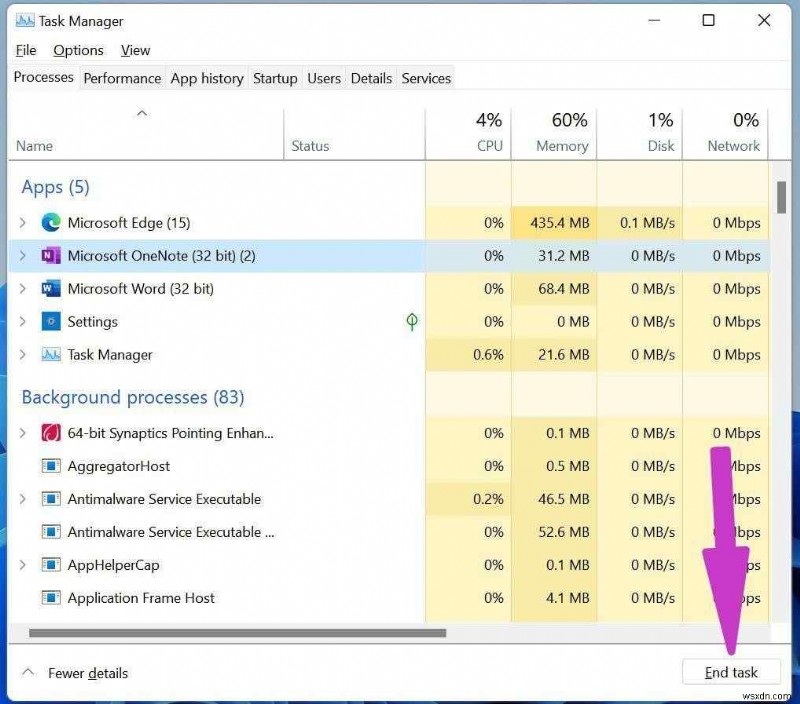Screen dimensions: 800x704
Task: Click the Settings gear app icon
Action: [50, 322]
